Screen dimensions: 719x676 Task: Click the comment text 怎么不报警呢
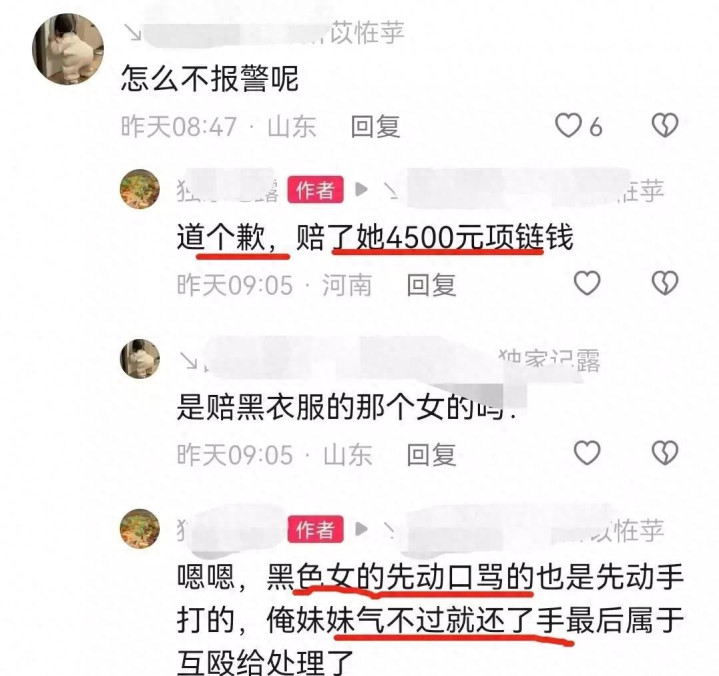point(210,78)
